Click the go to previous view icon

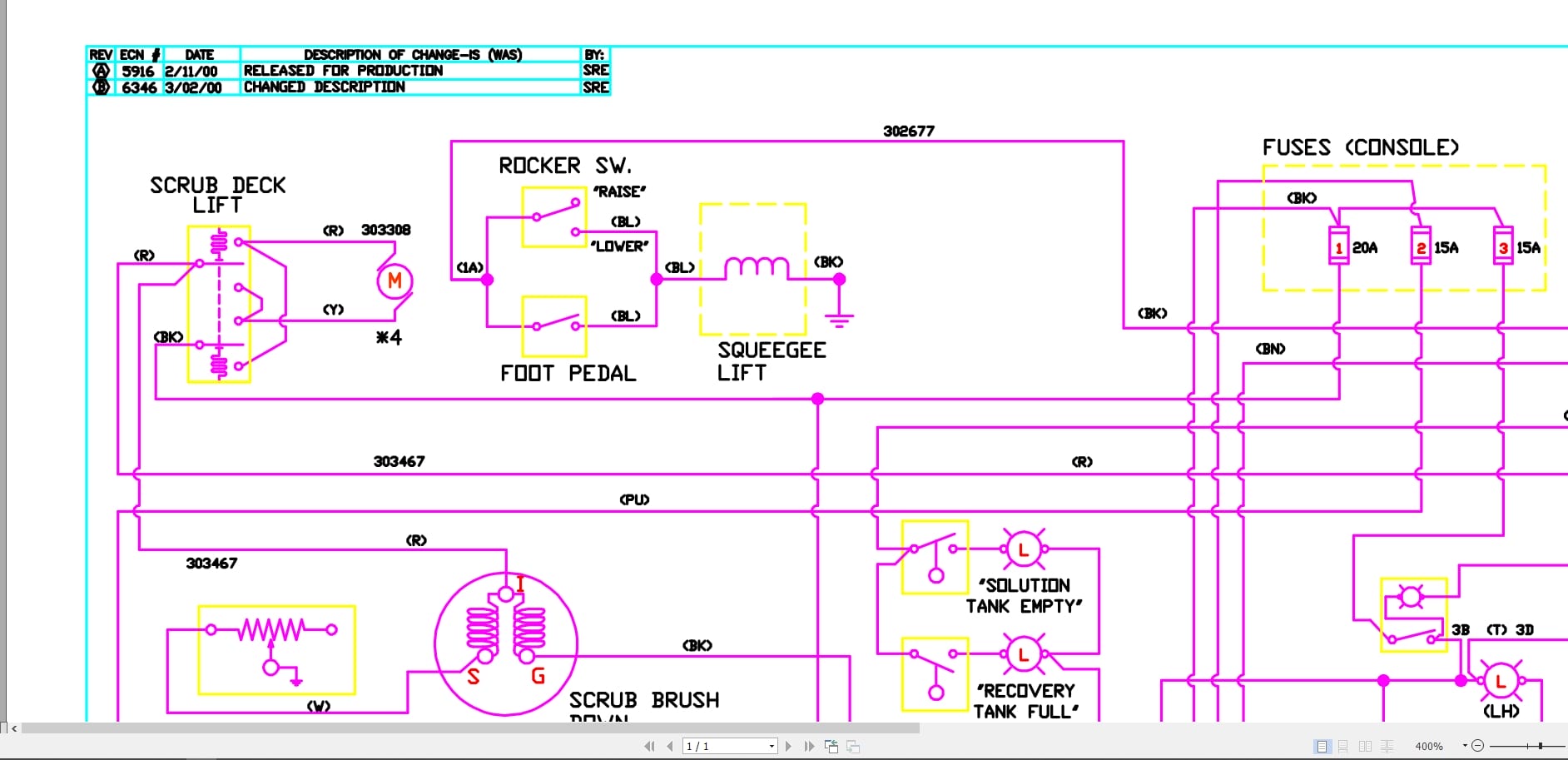click(831, 746)
